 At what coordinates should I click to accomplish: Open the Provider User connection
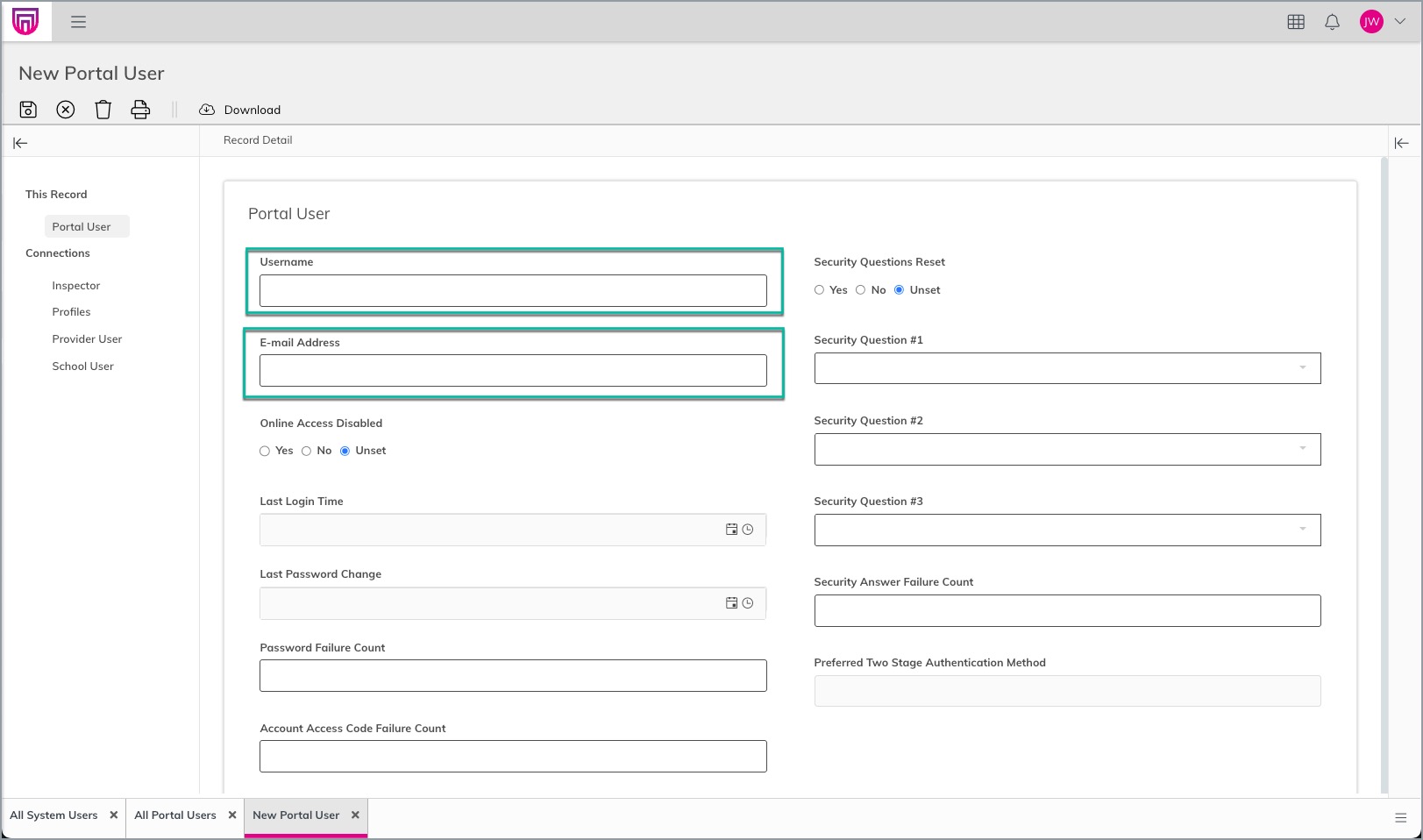[x=87, y=339]
